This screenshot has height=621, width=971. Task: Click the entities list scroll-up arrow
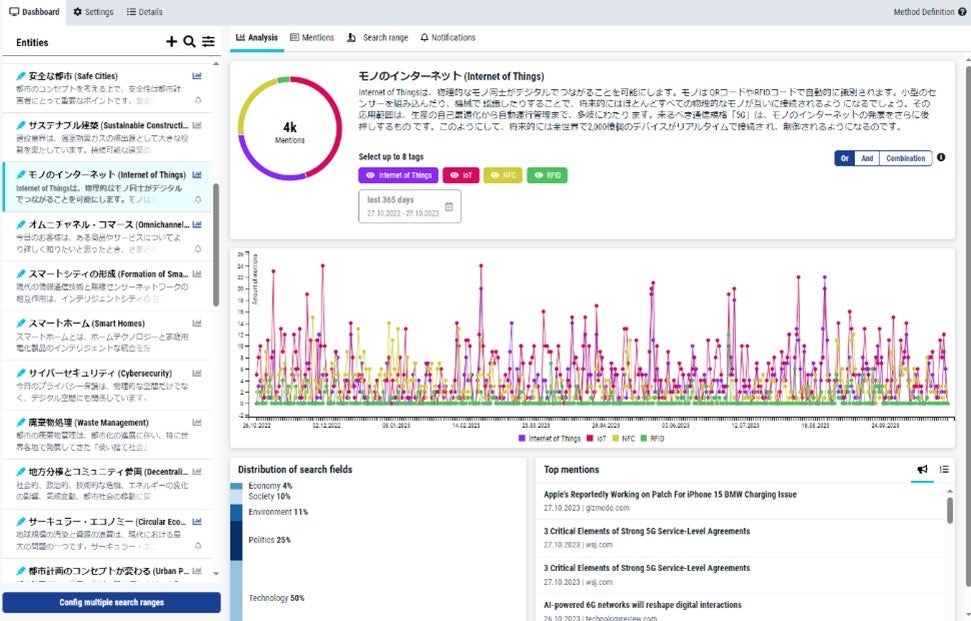[x=216, y=64]
